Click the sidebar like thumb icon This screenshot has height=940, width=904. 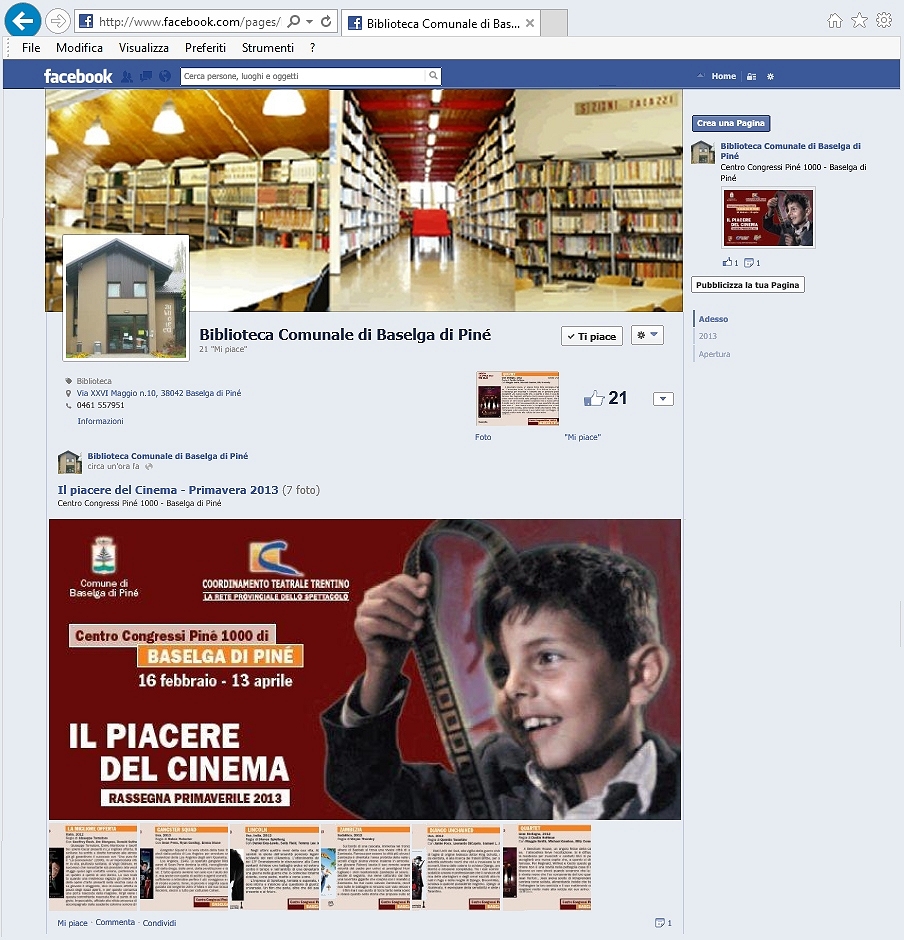click(x=727, y=263)
